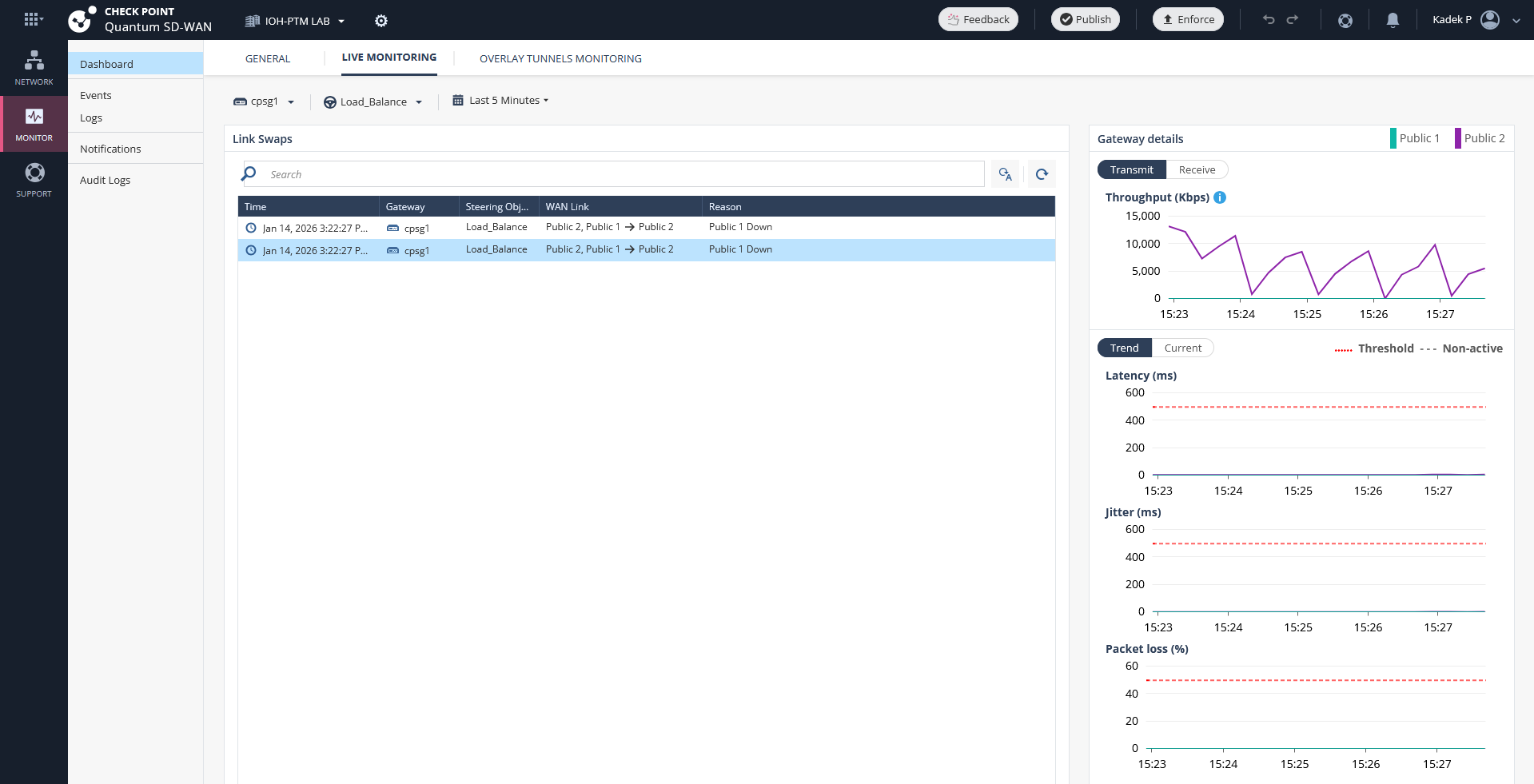This screenshot has height=784, width=1534.
Task: Open the Last 5 Minutes time range dropdown
Action: (501, 101)
